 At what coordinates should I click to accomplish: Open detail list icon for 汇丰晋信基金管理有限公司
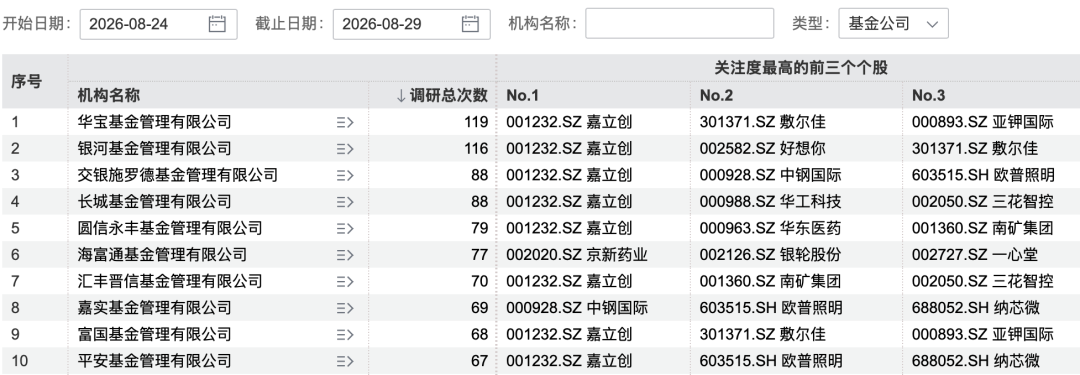pos(345,282)
